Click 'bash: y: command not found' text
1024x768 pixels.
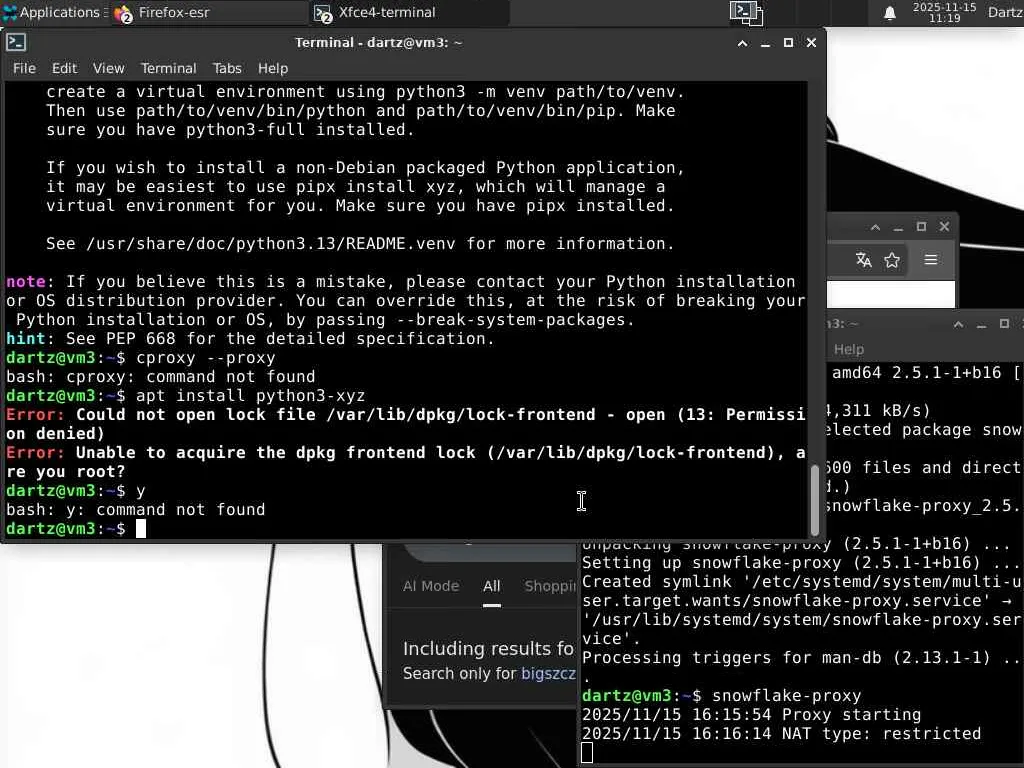tap(136, 509)
